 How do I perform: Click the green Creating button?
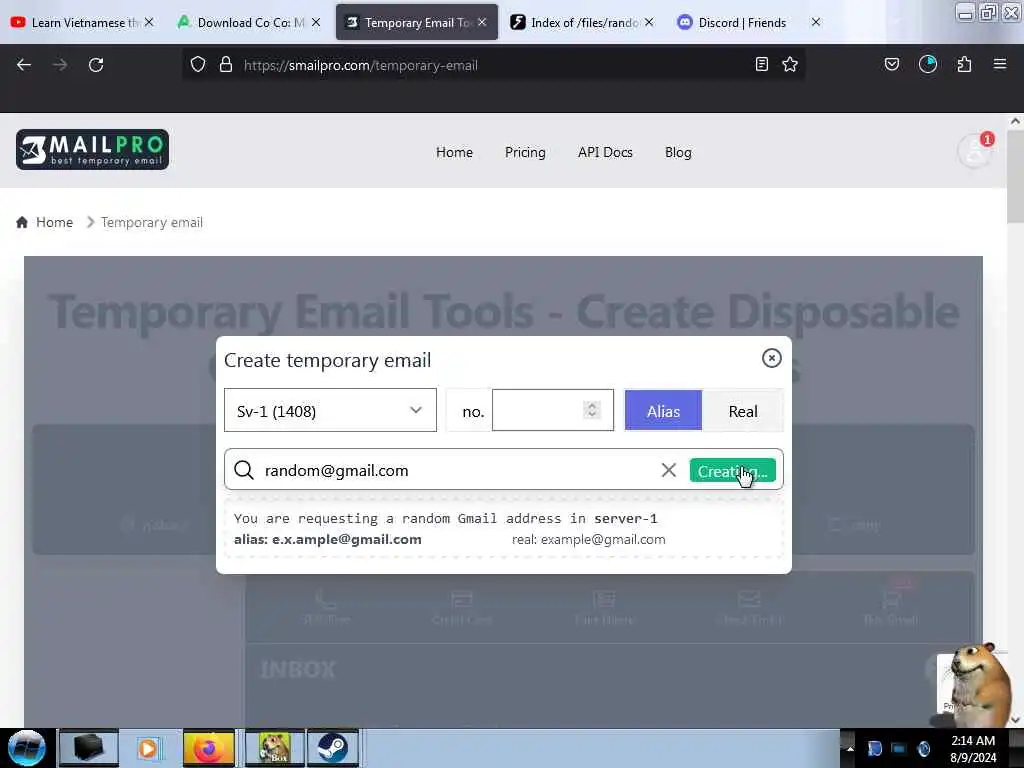(x=732, y=470)
